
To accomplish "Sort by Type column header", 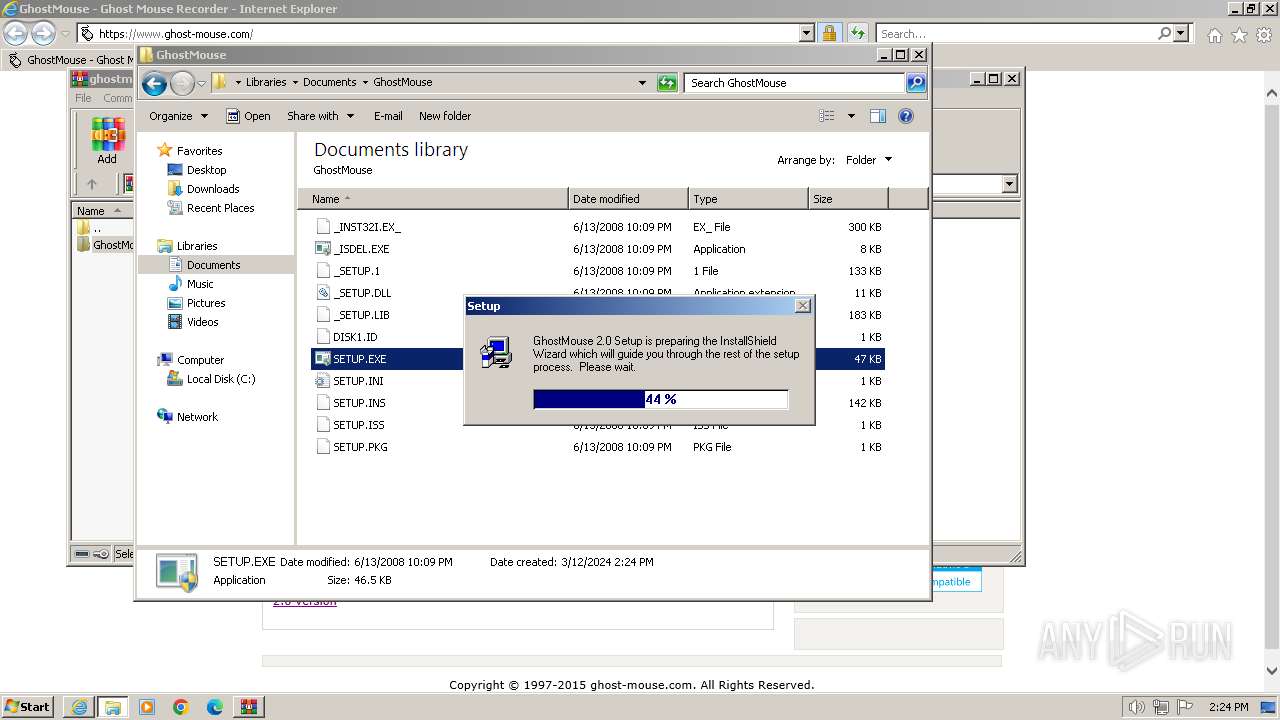I will pyautogui.click(x=748, y=199).
